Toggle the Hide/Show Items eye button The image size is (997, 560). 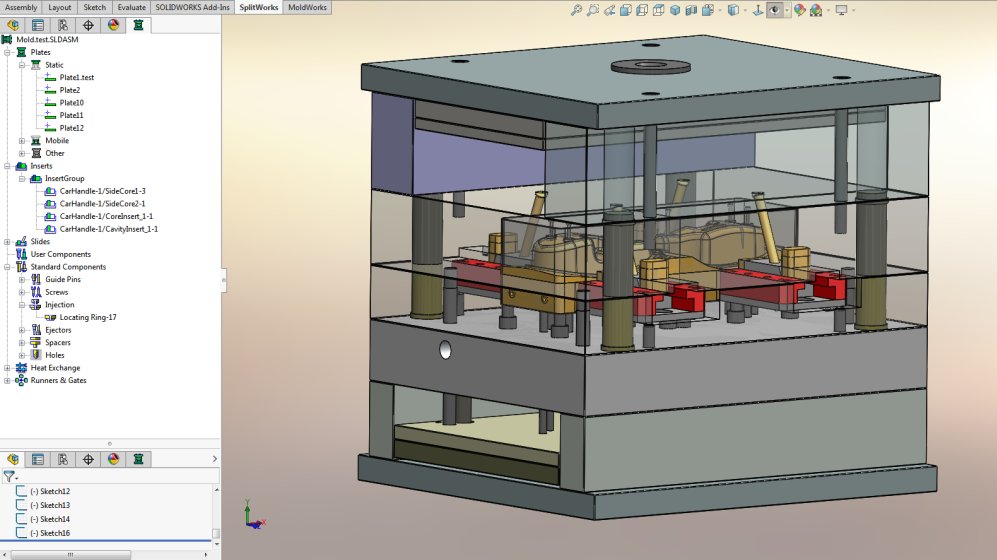point(774,11)
